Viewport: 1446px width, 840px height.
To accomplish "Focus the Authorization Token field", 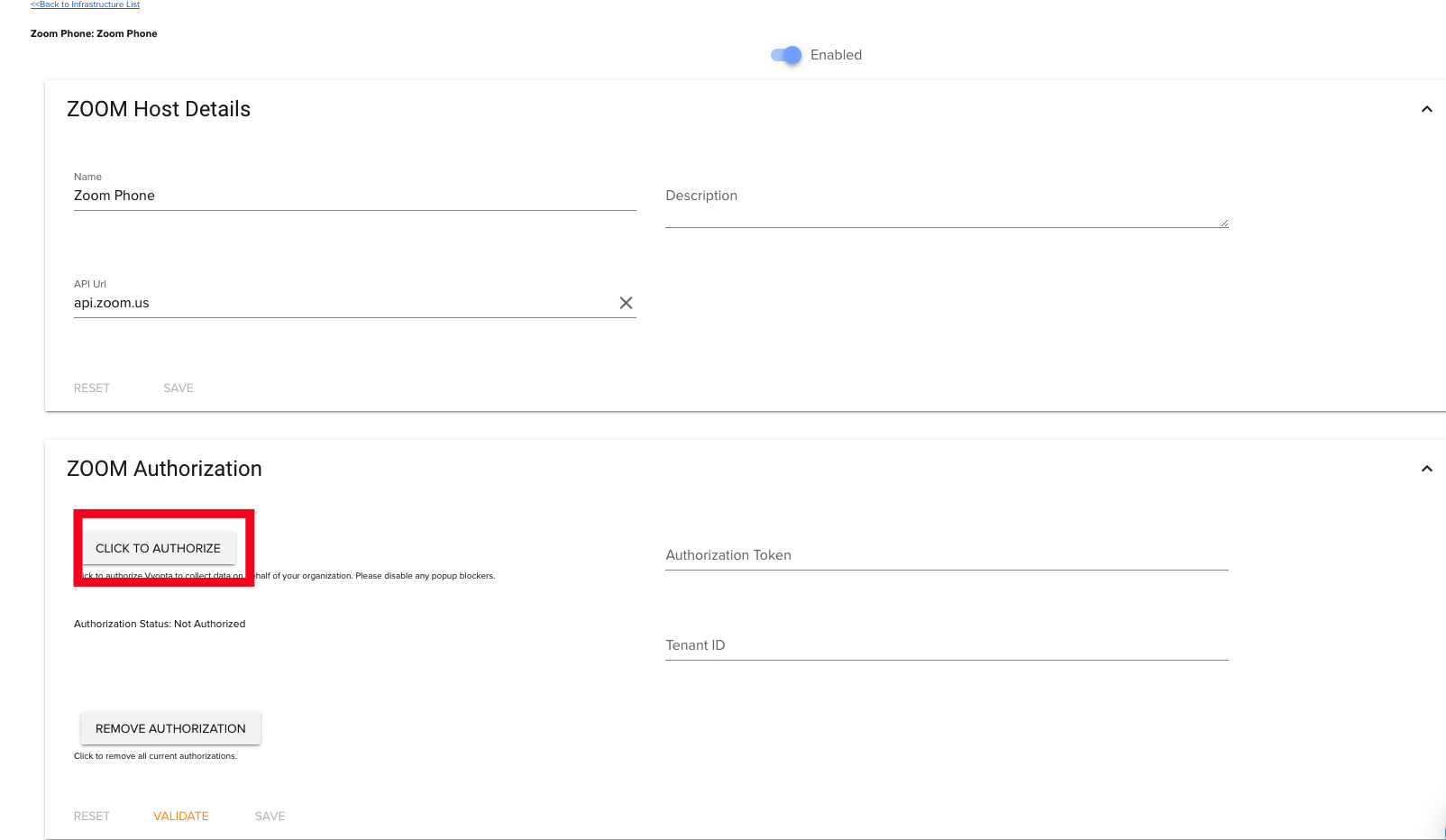I will coord(947,555).
